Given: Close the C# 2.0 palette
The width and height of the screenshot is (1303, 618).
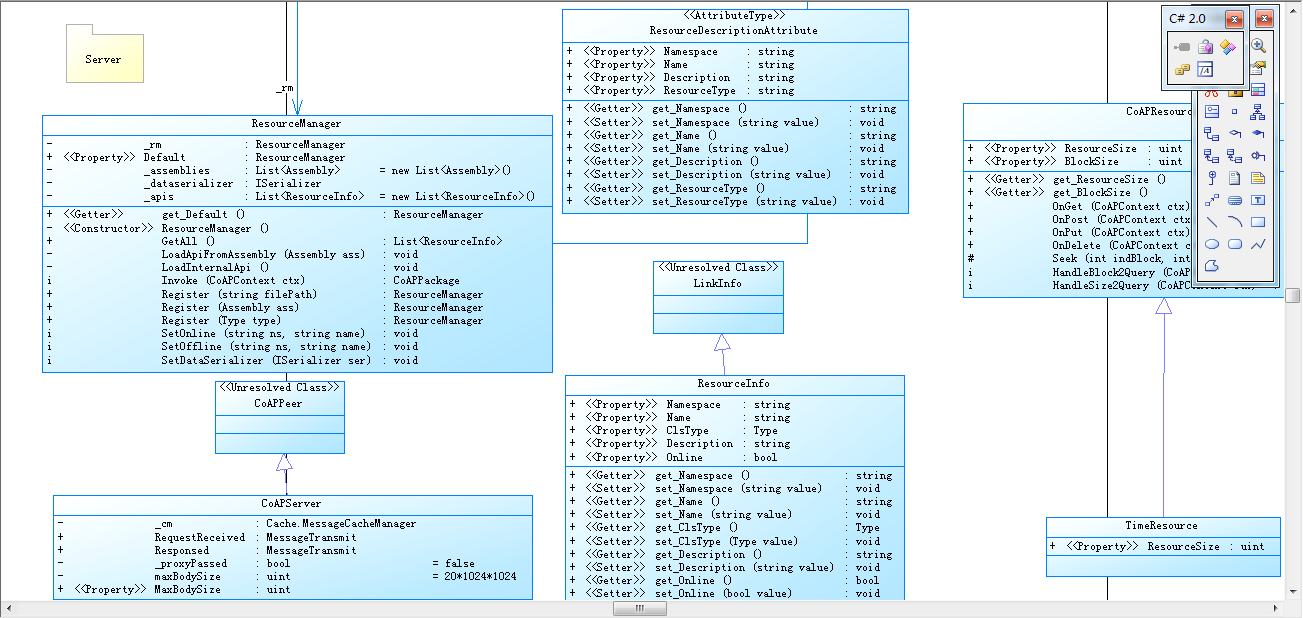Looking at the screenshot, I should 1235,19.
